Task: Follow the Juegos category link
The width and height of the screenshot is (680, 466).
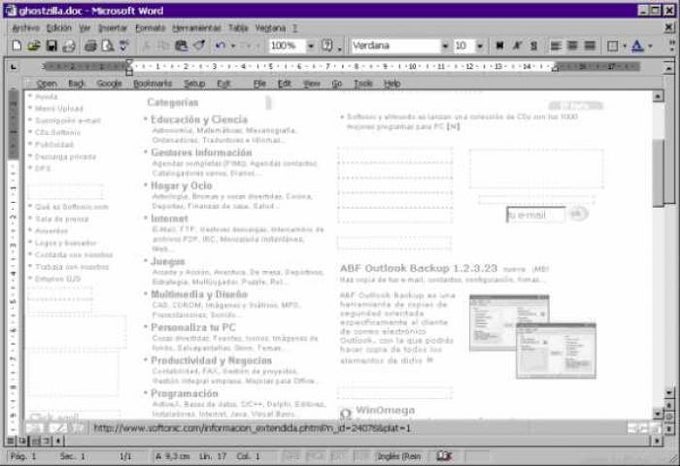Action: tap(167, 261)
